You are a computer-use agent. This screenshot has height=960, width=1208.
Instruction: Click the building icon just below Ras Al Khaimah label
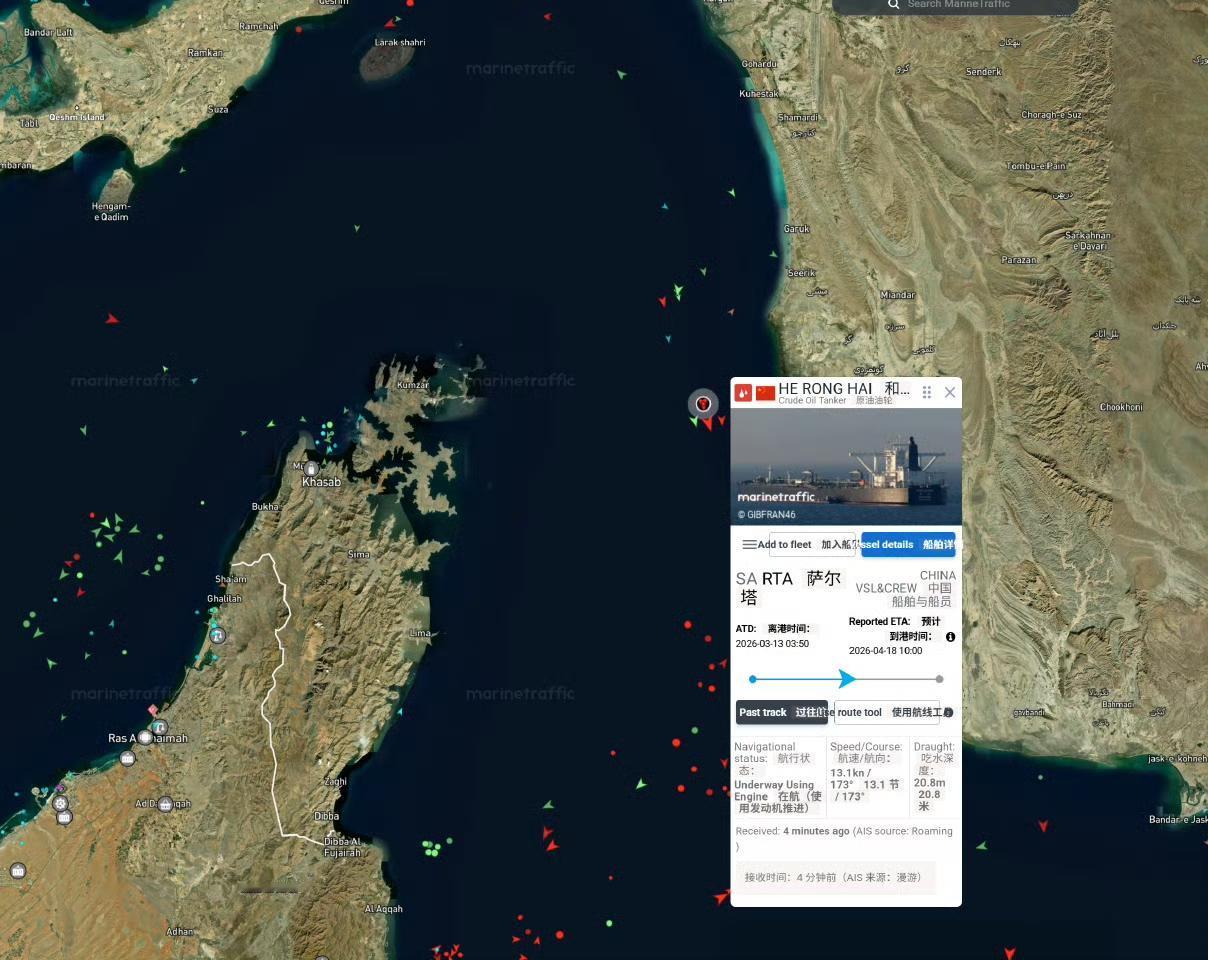127,758
